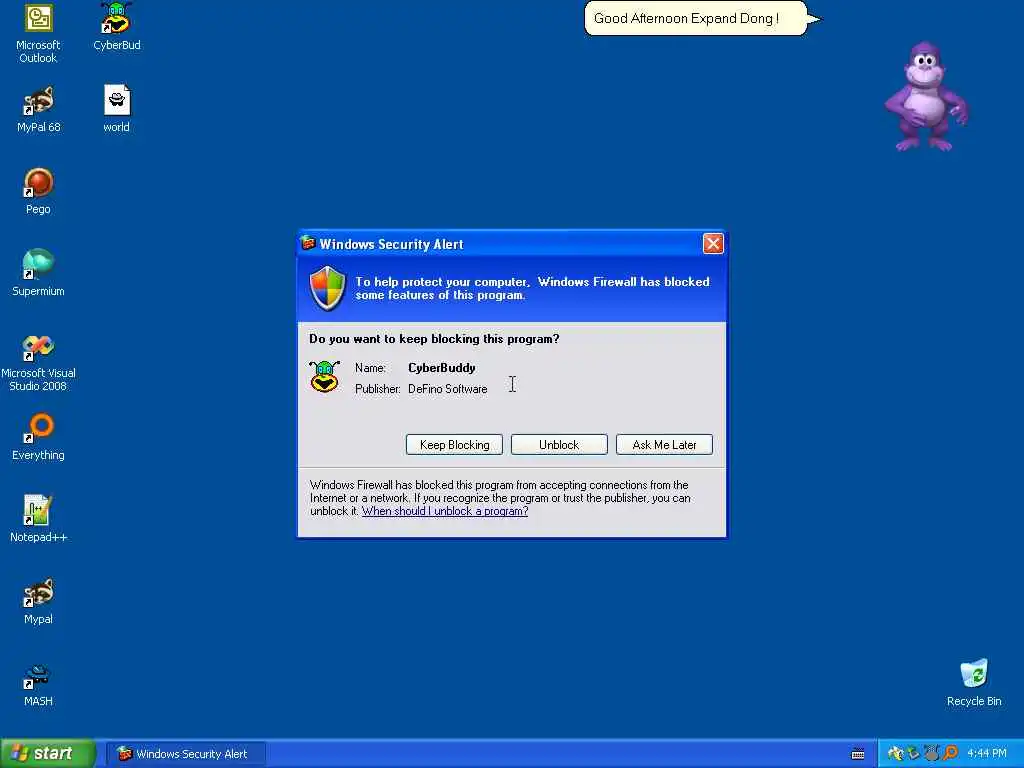The width and height of the screenshot is (1024, 768).
Task: Open the Start menu
Action: 48,754
